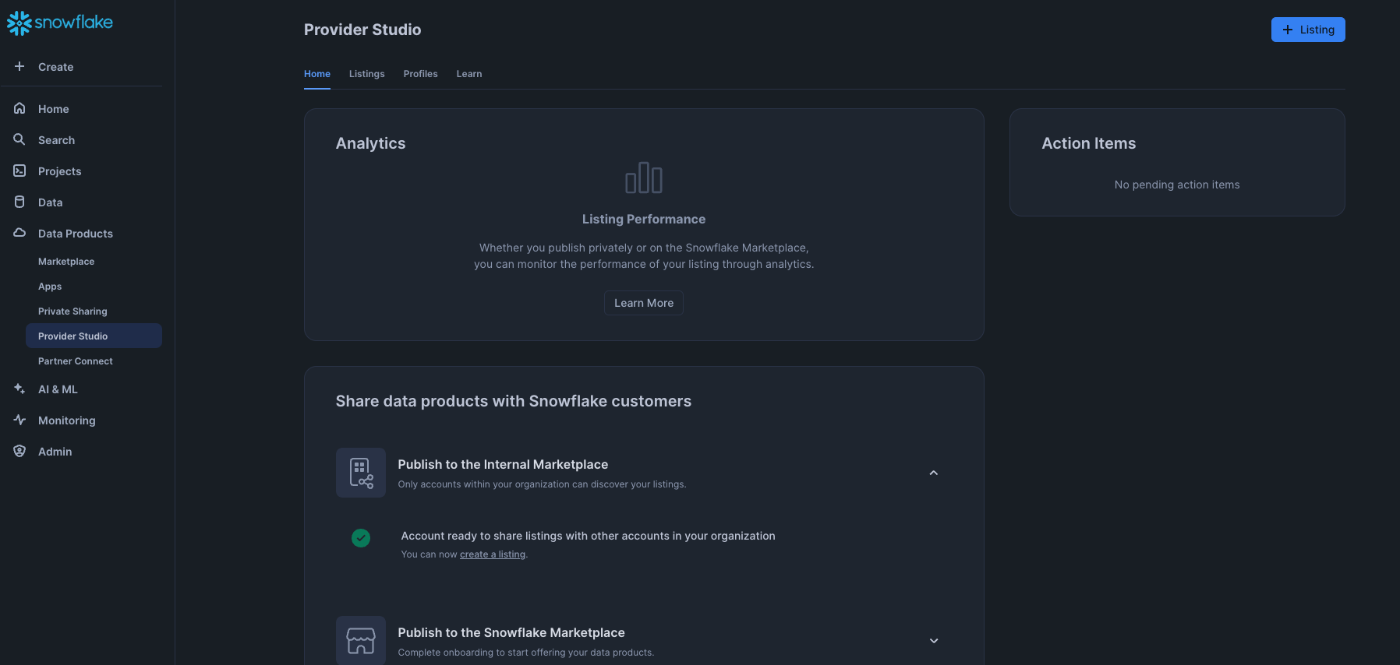Click the 'Provider Studio' page title
1400x665 pixels.
click(x=363, y=30)
